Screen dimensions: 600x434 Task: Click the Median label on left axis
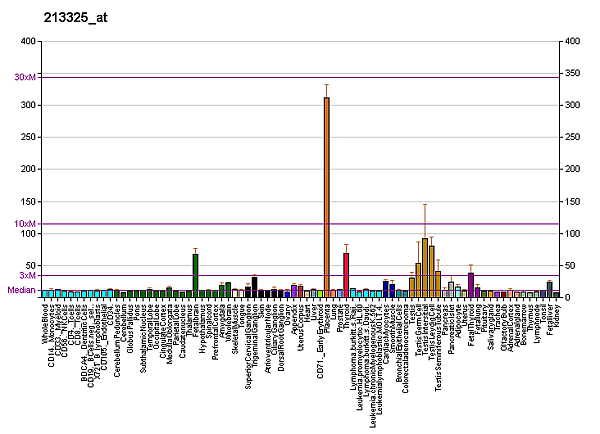point(21,290)
